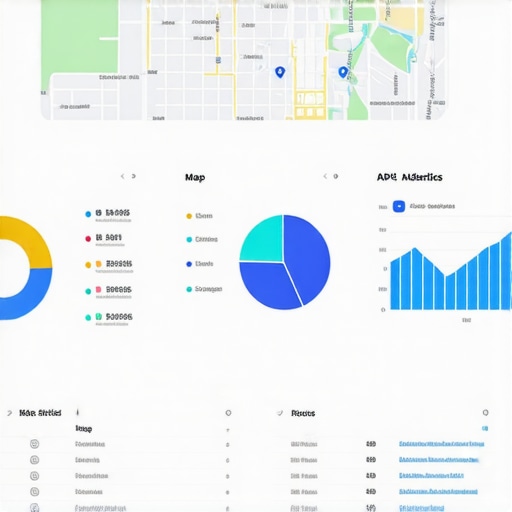
Task: Click the third row's round icon in the left table
Action: pyautogui.click(x=34, y=476)
